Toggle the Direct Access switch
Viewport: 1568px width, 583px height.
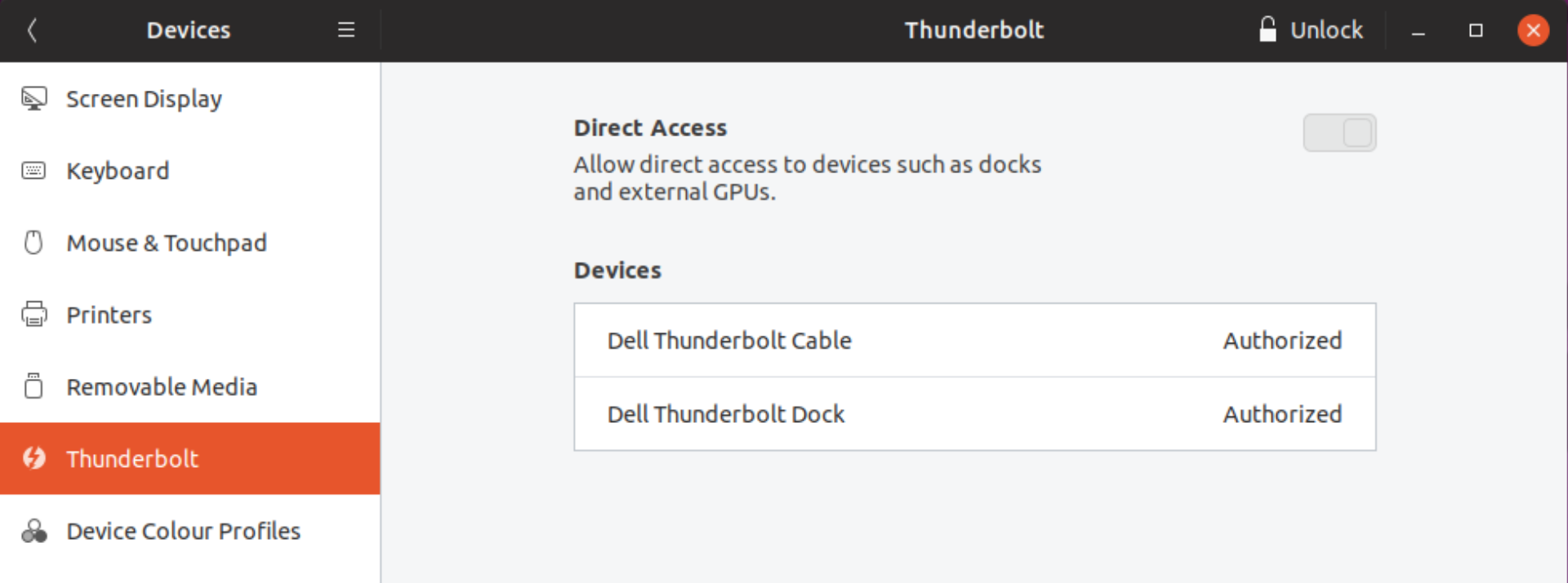(1339, 133)
